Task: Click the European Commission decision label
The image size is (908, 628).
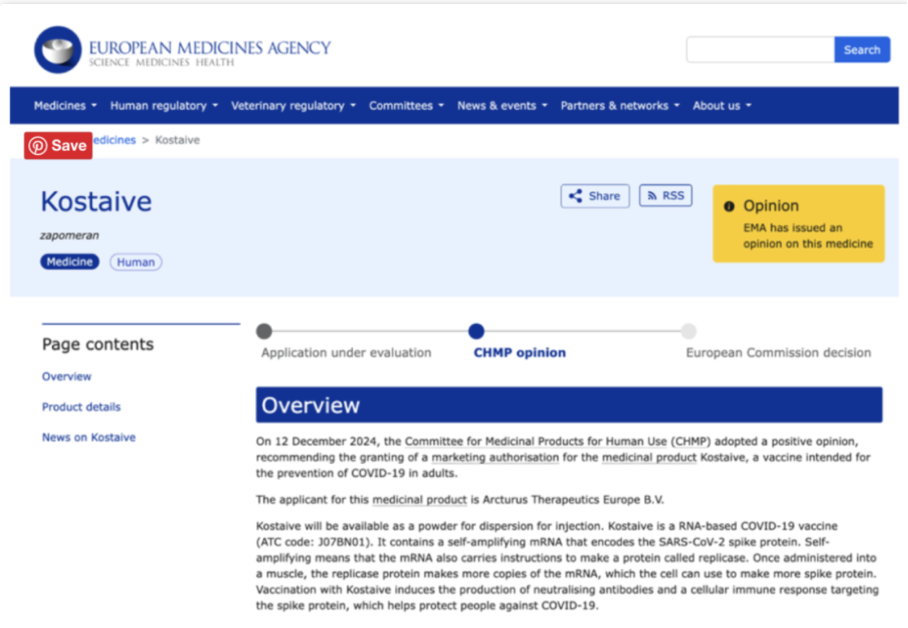Action: point(778,353)
